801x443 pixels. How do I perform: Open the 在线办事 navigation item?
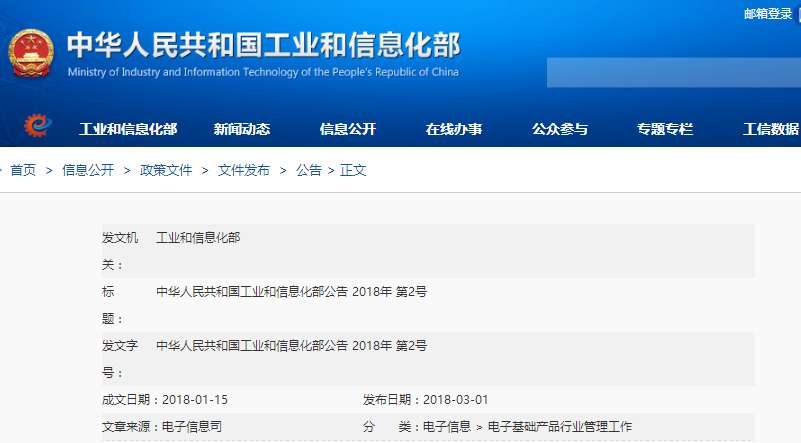pos(453,129)
